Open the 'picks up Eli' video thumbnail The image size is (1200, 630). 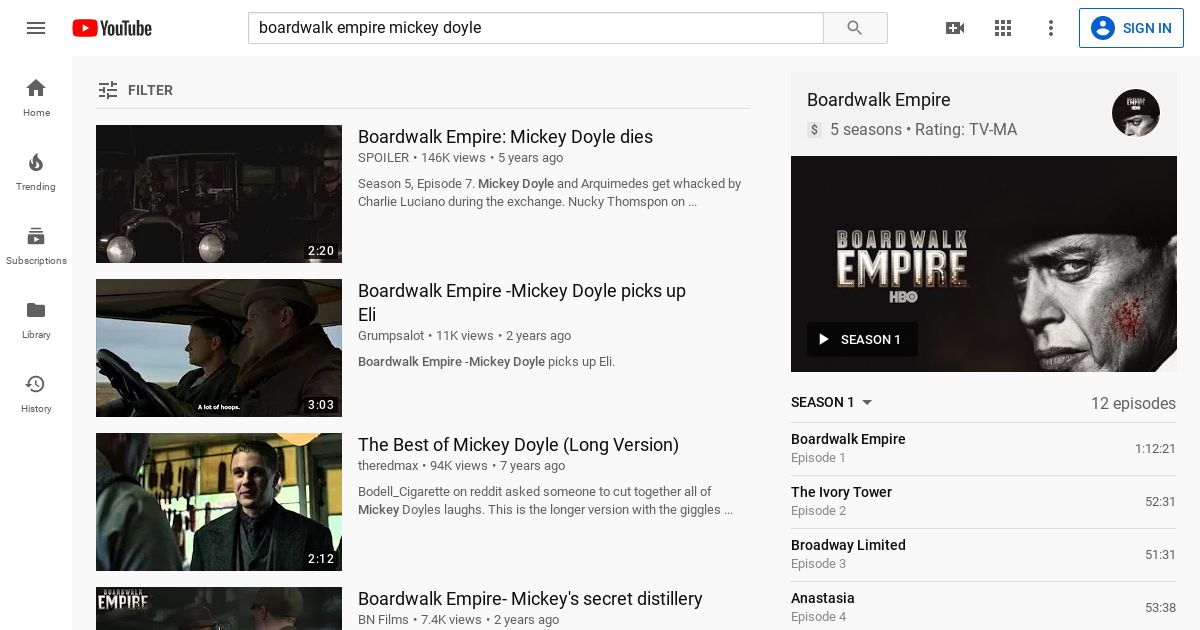pos(219,348)
